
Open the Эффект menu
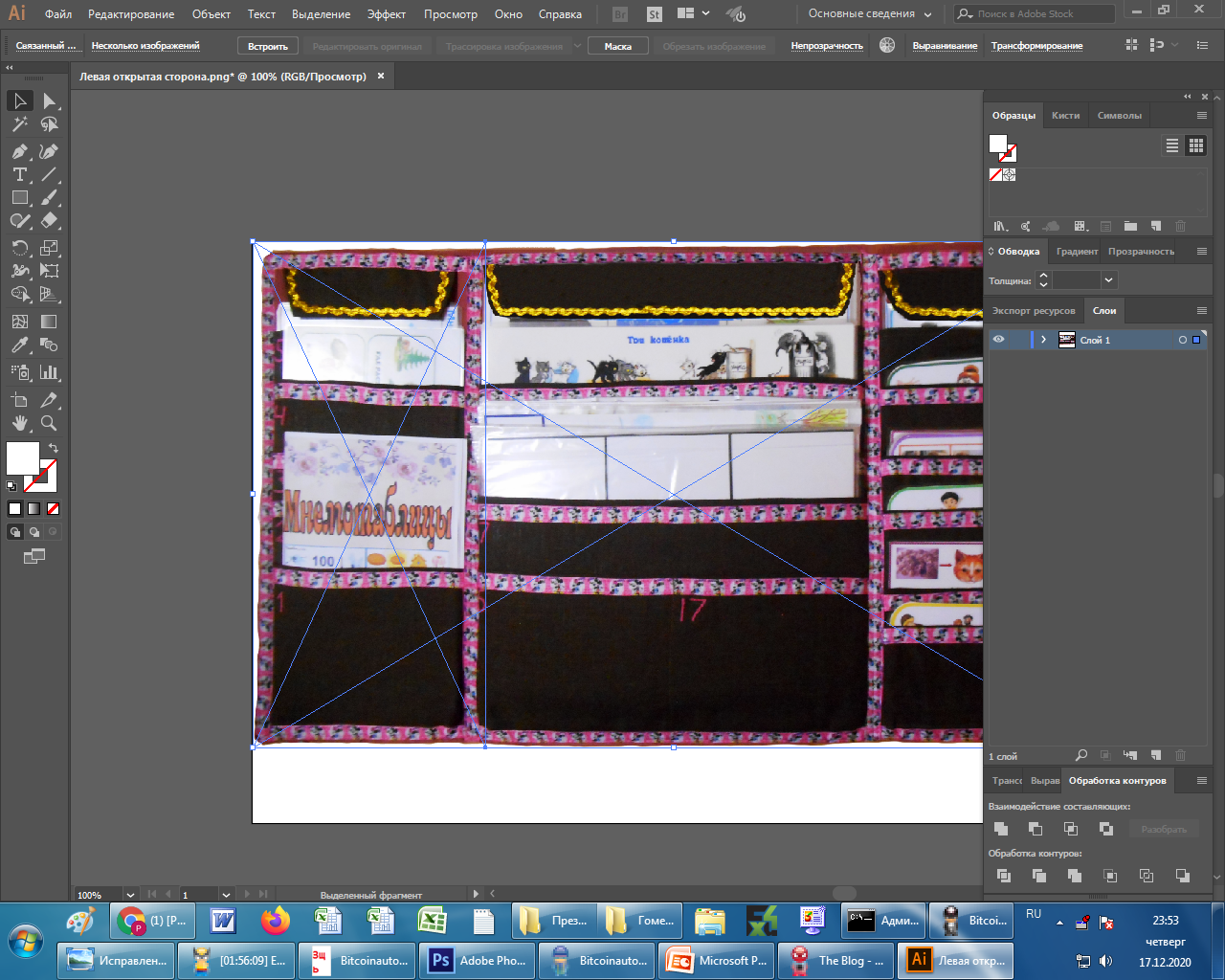coord(387,14)
